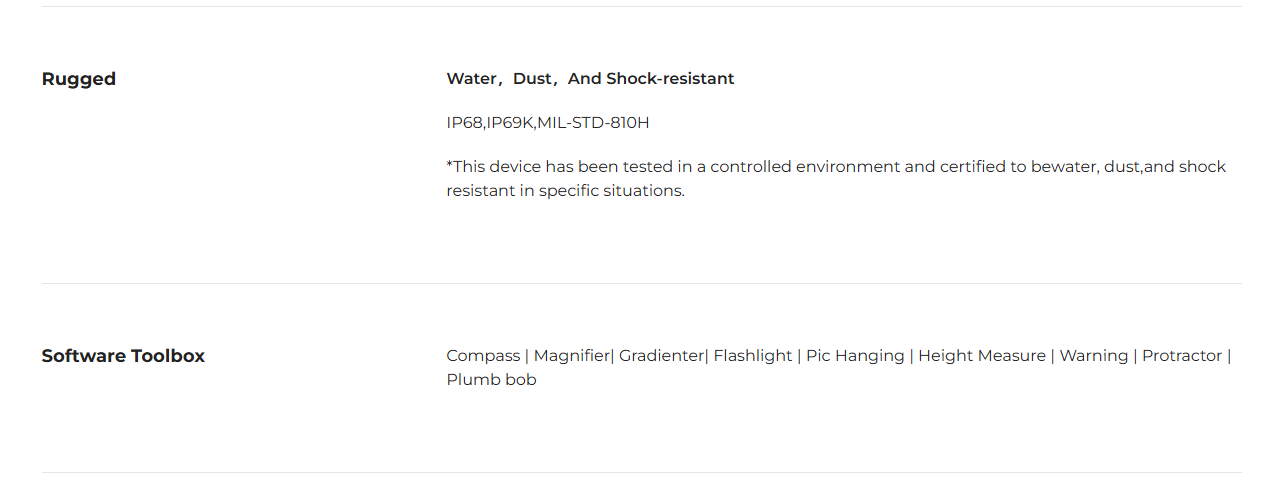The height and width of the screenshot is (488, 1261).
Task: Click the word IP69K in ratings
Action: [510, 123]
